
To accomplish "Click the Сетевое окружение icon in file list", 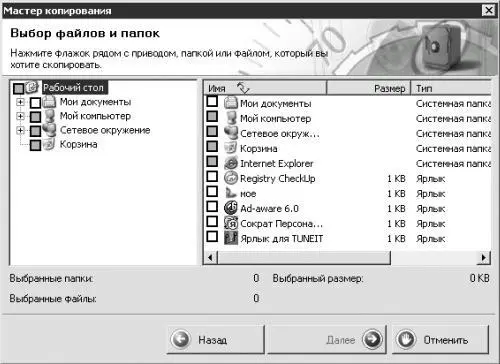I will pyautogui.click(x=231, y=133).
